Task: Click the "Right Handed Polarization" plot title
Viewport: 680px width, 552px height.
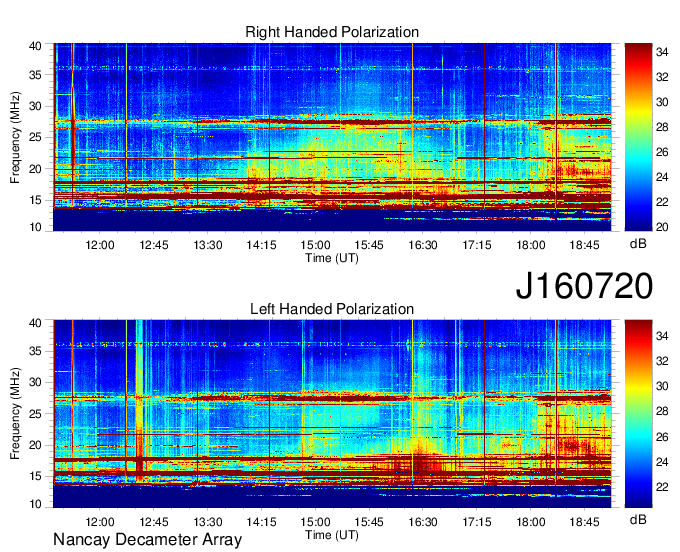Action: point(332,32)
